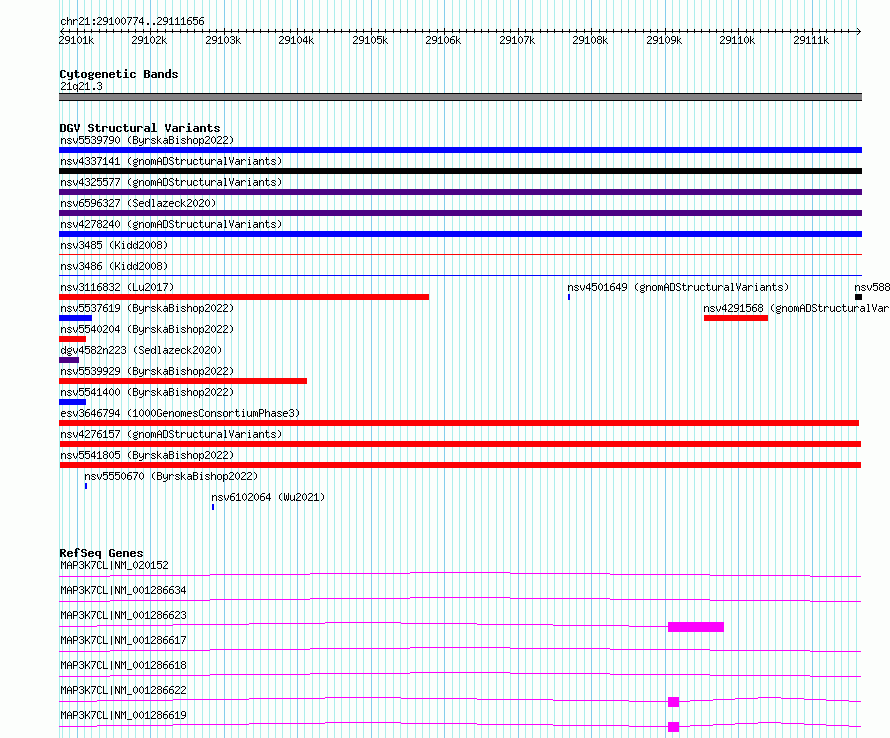Click the nsv5540204 (ByrskaBishop2022) label
The image size is (890, 738).
(147, 329)
